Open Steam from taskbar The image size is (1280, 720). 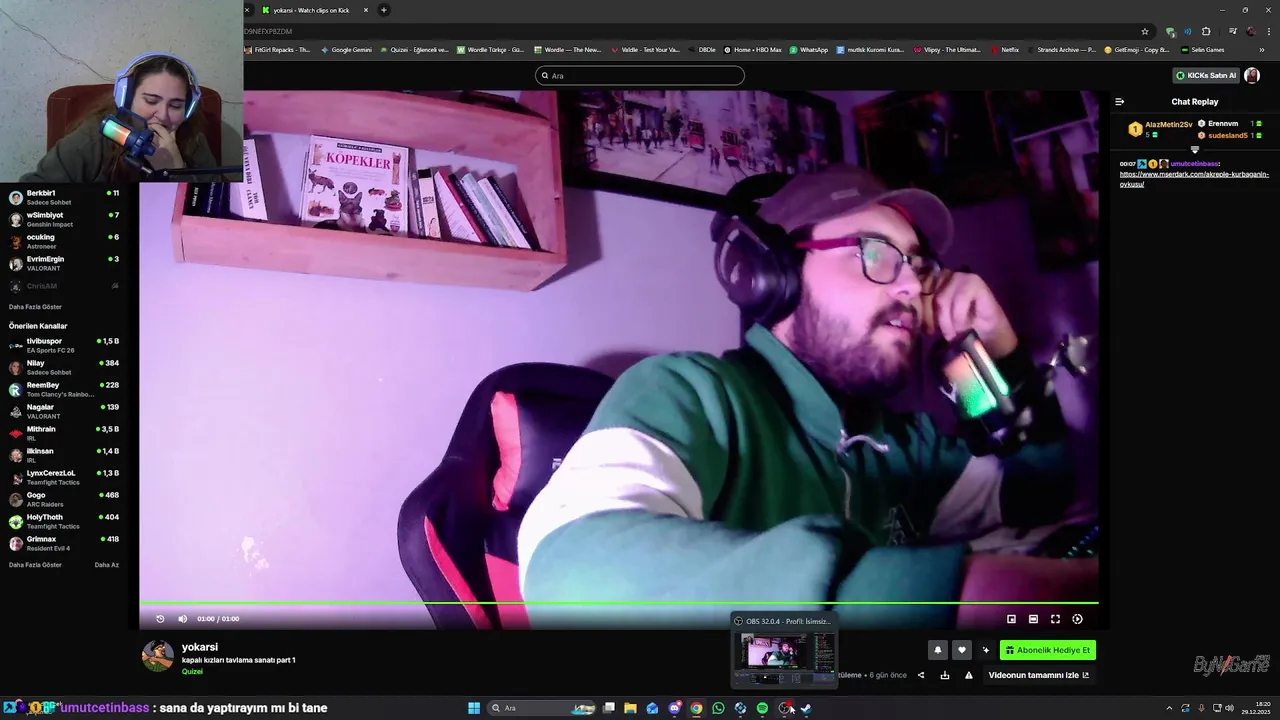(806, 708)
